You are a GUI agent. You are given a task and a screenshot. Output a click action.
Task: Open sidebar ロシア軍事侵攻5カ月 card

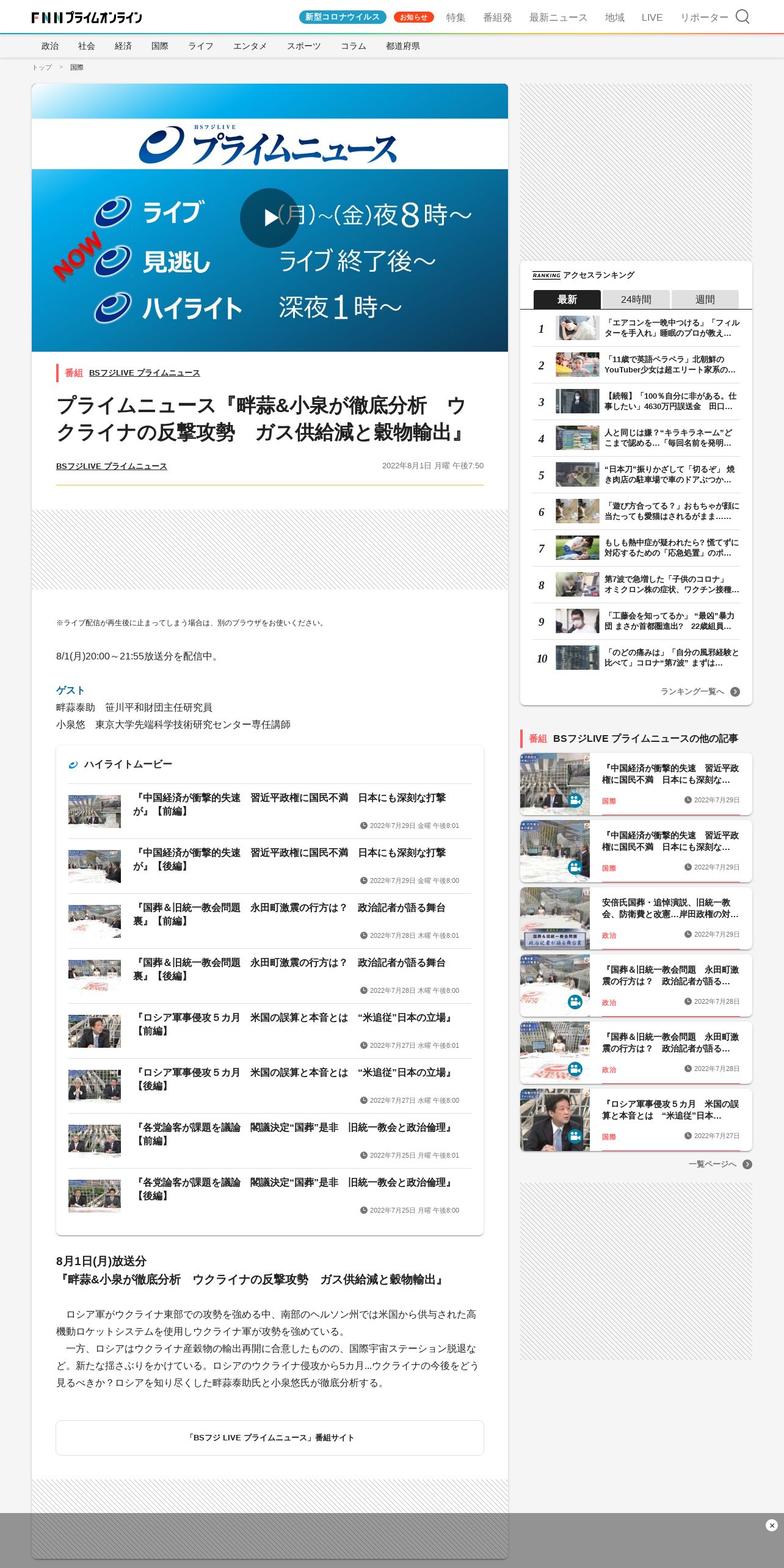(636, 1120)
